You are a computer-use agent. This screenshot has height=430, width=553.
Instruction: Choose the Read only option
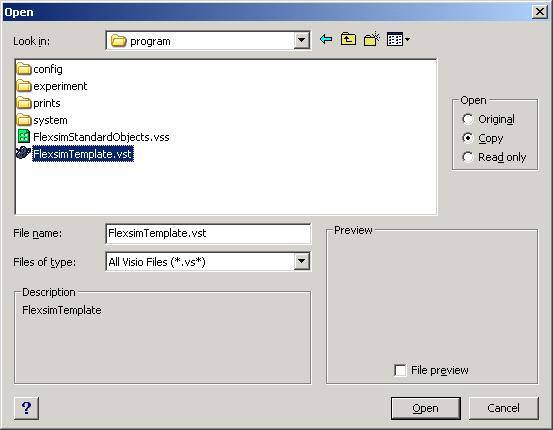pyautogui.click(x=494, y=157)
